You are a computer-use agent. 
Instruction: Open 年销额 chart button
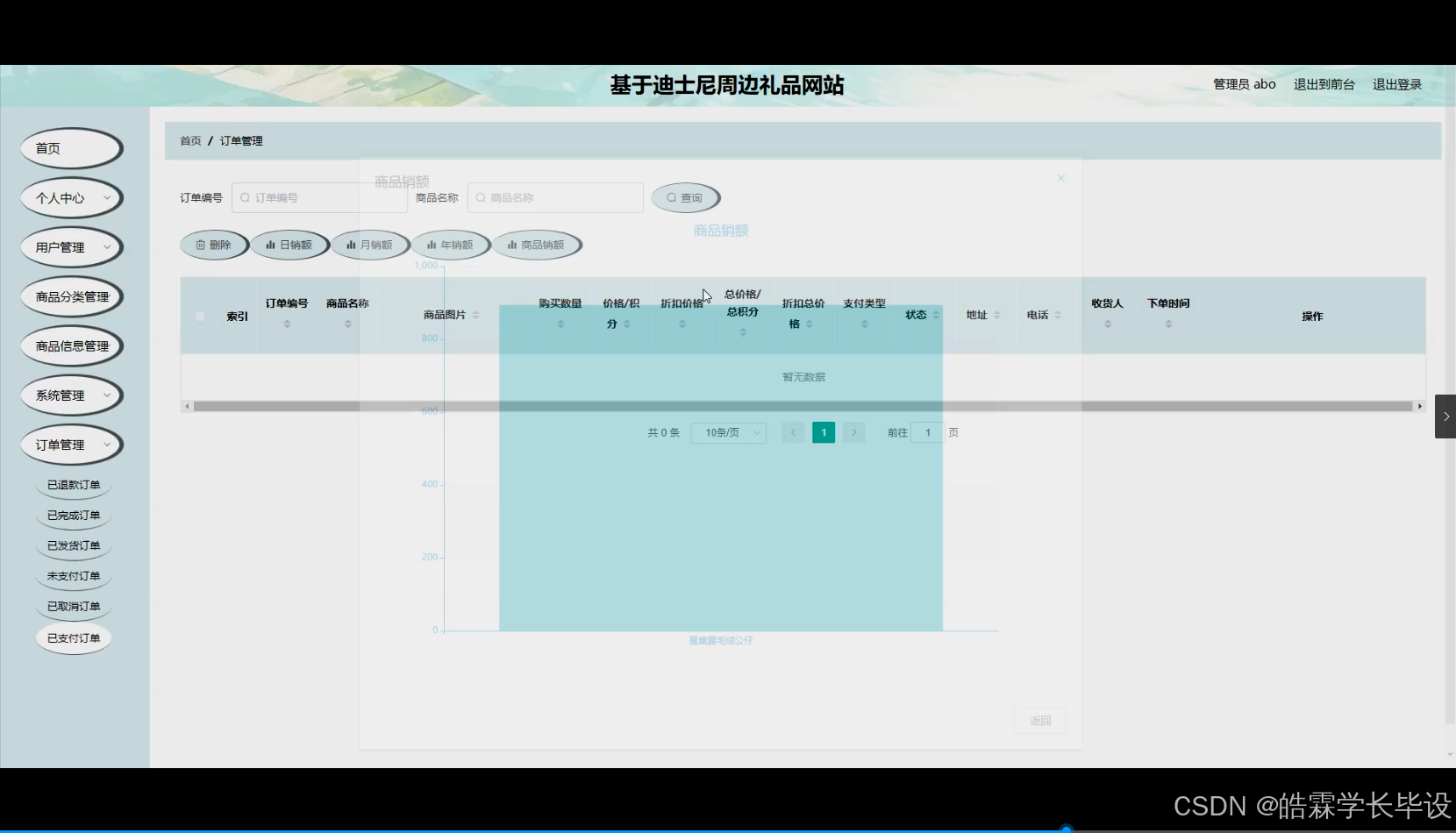[450, 246]
